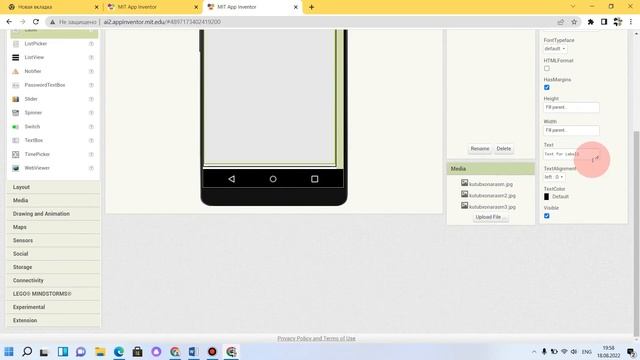Toggle the HasMargins checkbox
The height and width of the screenshot is (360, 640).
[547, 87]
